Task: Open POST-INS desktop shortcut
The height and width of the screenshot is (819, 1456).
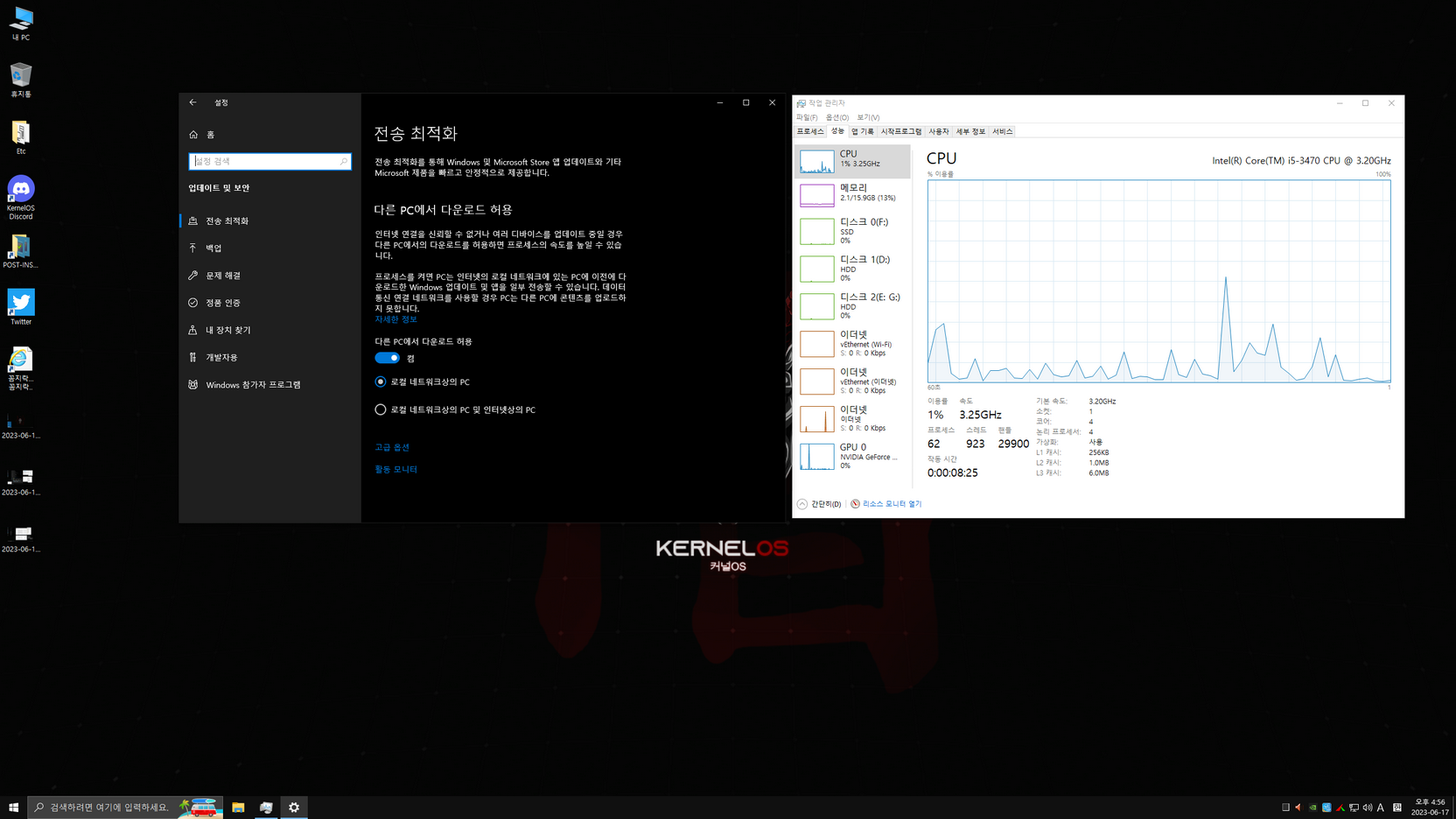Action: tap(21, 252)
